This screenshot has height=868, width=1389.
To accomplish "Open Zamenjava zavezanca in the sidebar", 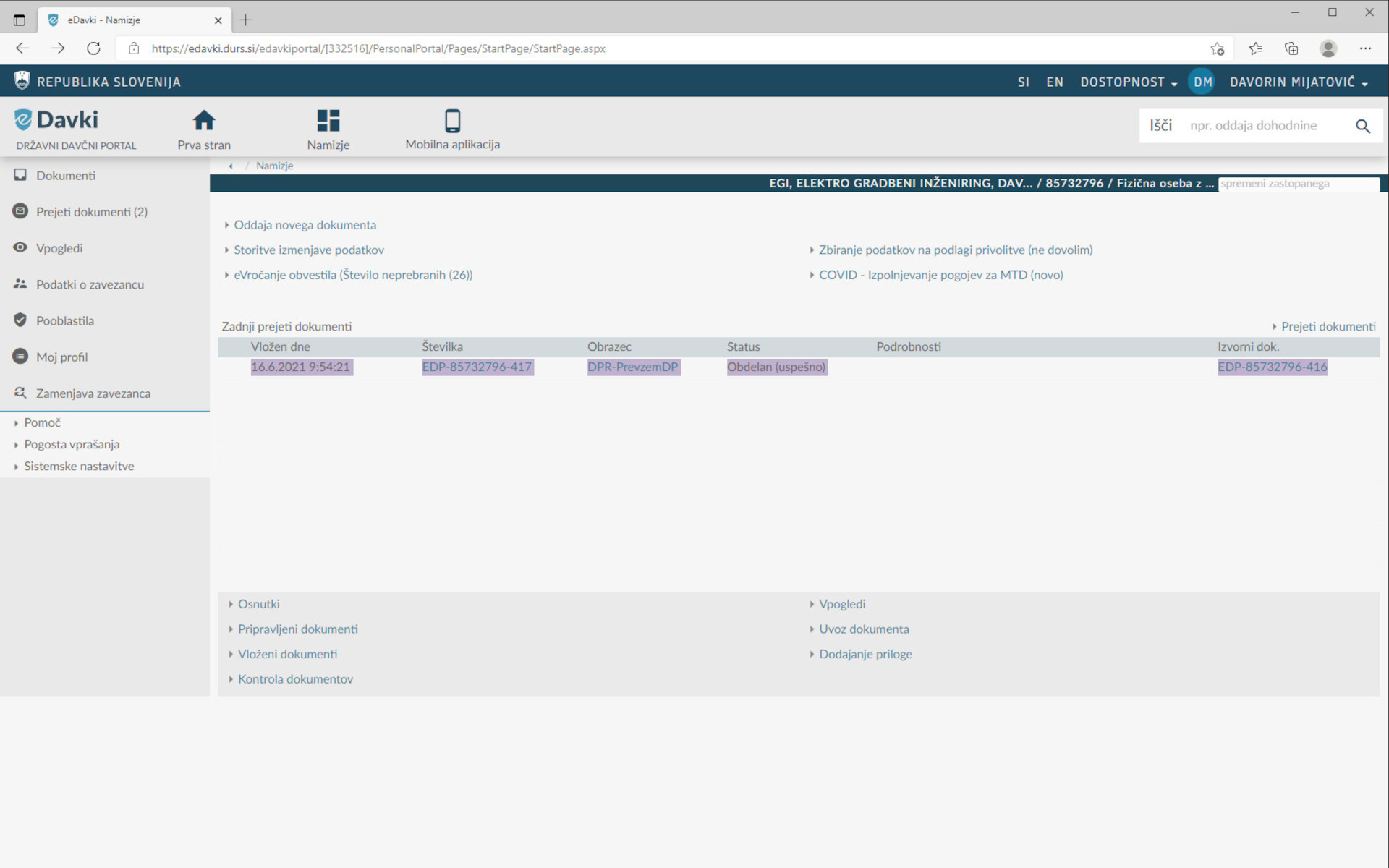I will pyautogui.click(x=93, y=393).
